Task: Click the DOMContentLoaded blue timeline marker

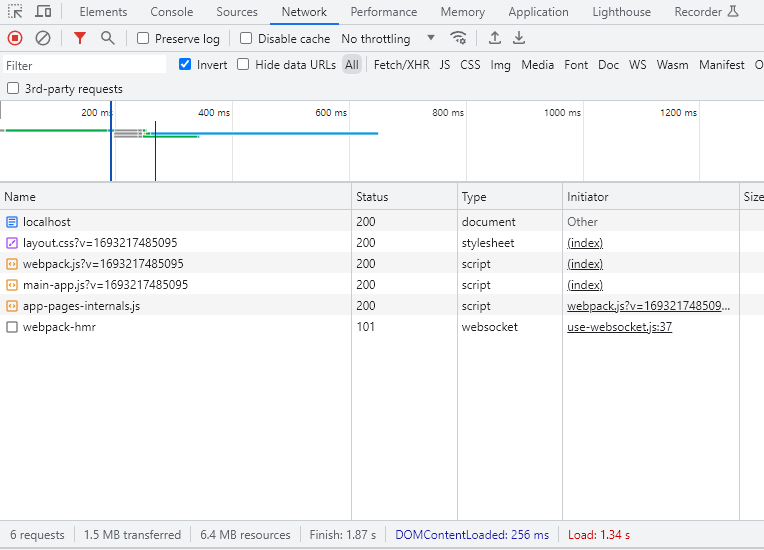Action: coord(111,141)
